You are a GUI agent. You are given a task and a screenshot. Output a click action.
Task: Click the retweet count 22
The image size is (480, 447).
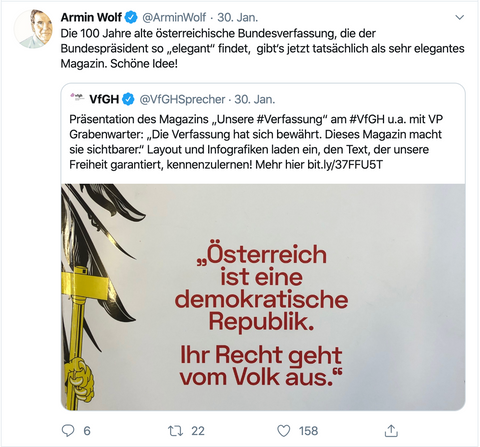(198, 431)
